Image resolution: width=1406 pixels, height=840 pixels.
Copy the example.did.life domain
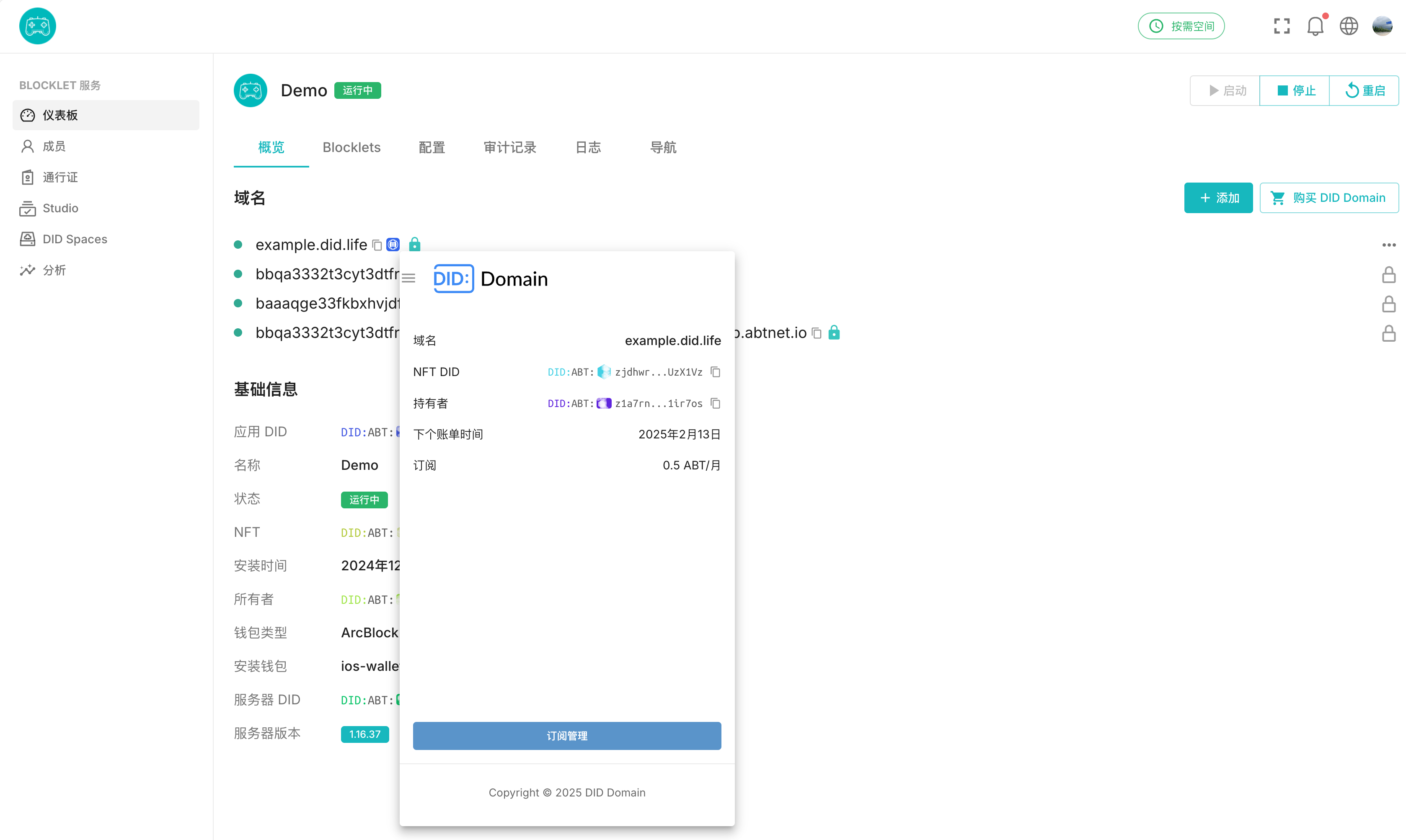(377, 245)
